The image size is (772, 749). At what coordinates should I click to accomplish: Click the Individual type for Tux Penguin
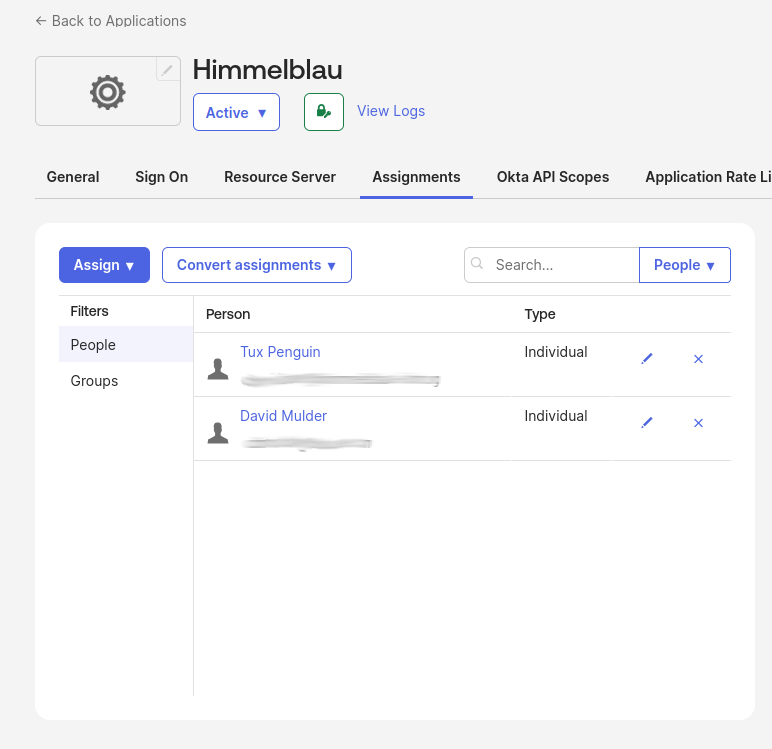coord(556,352)
